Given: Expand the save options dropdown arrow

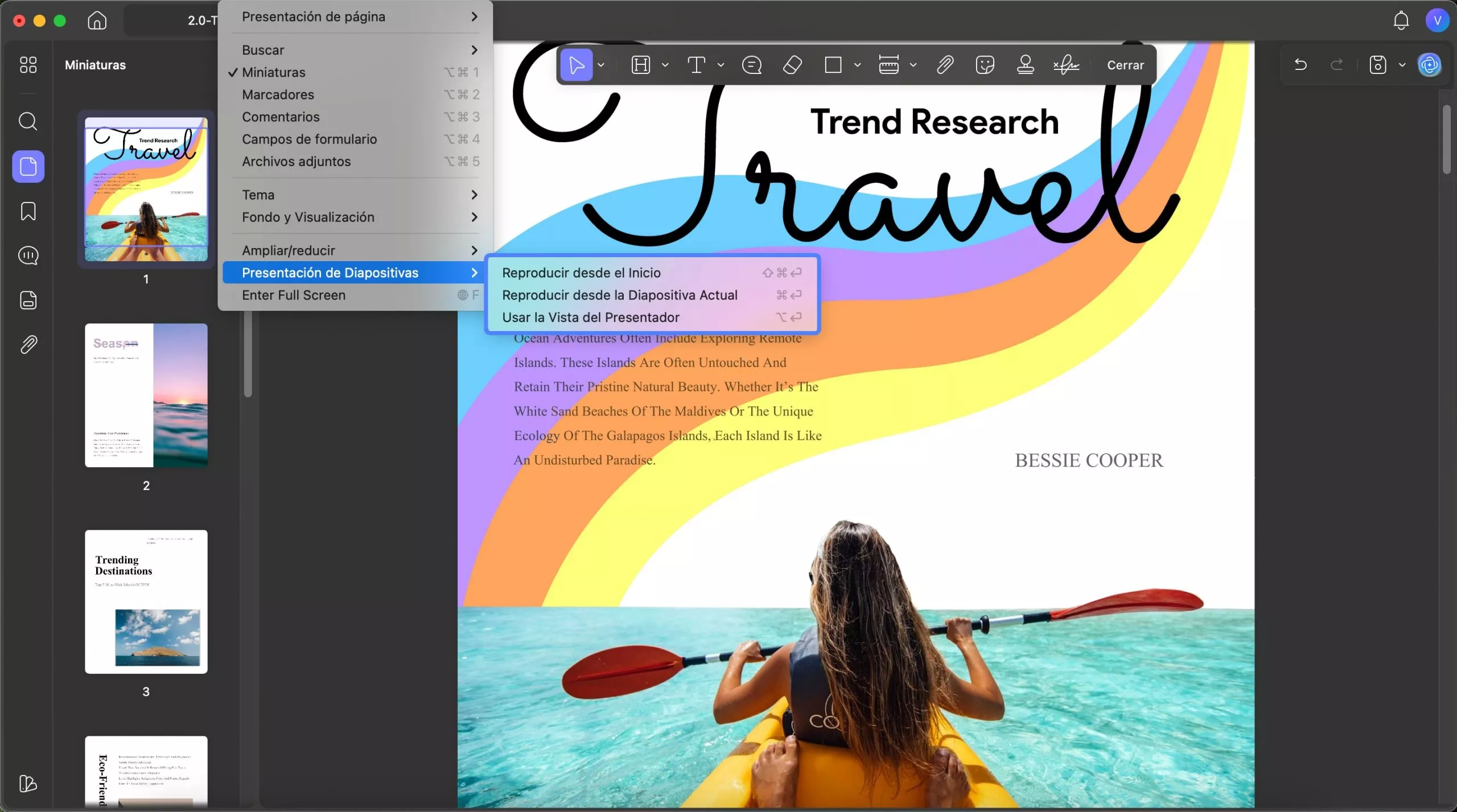Looking at the screenshot, I should point(1402,65).
